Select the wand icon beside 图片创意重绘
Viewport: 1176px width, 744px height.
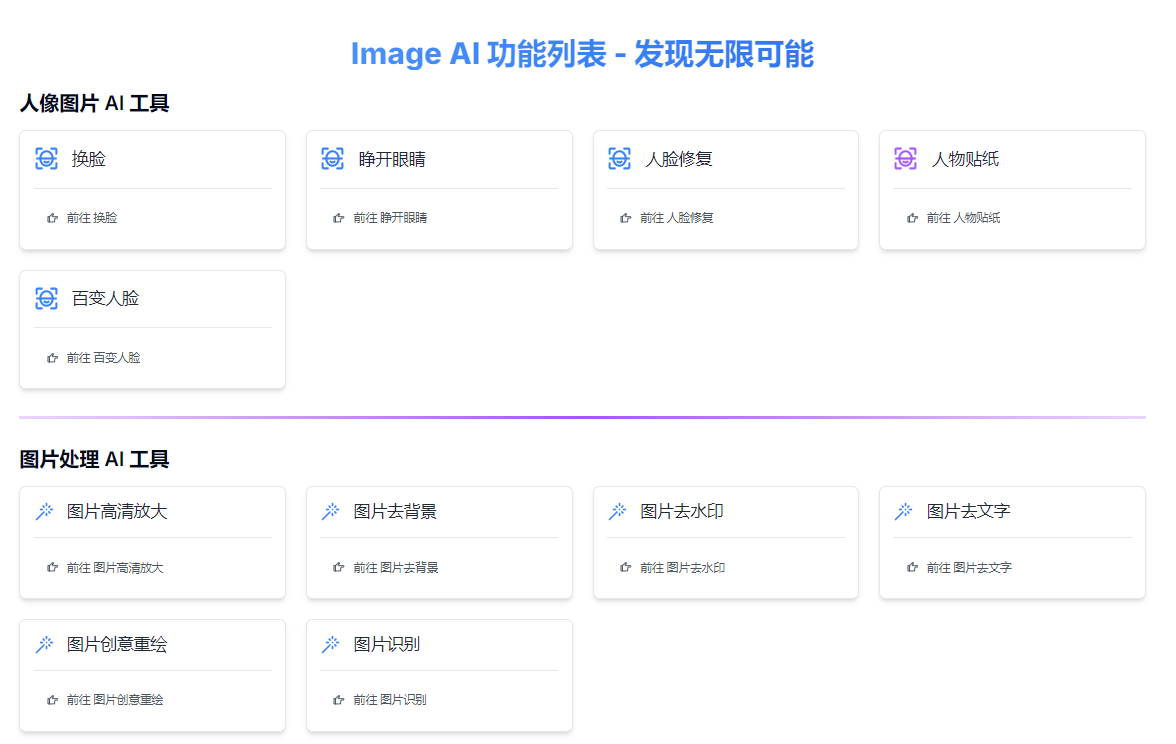pos(45,645)
